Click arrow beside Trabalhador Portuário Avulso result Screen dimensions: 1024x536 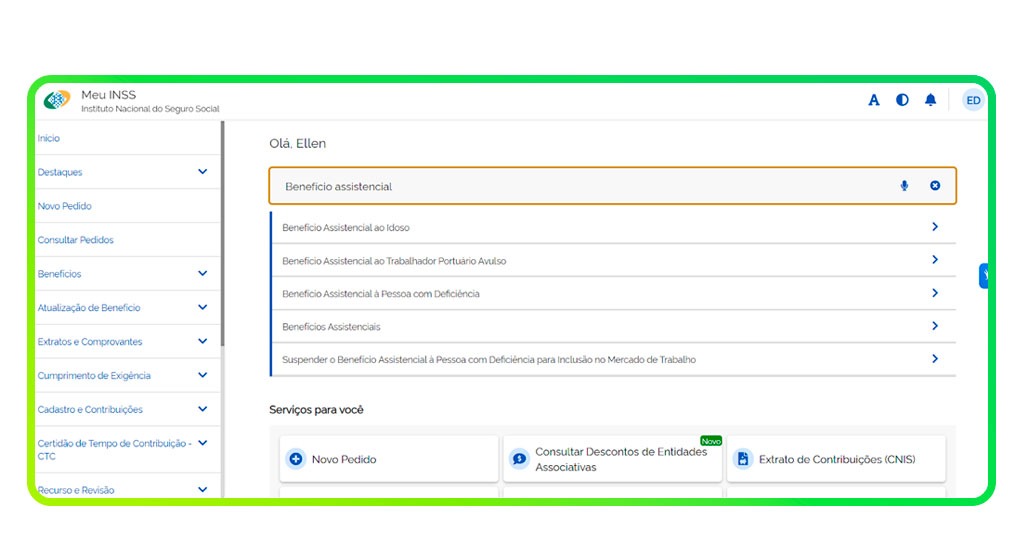coord(935,260)
